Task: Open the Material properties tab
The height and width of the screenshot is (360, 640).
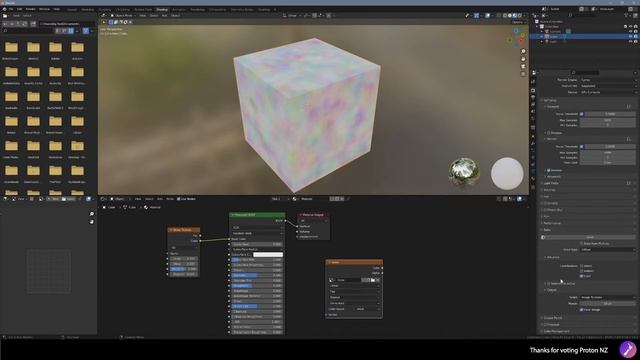Action: click(533, 179)
